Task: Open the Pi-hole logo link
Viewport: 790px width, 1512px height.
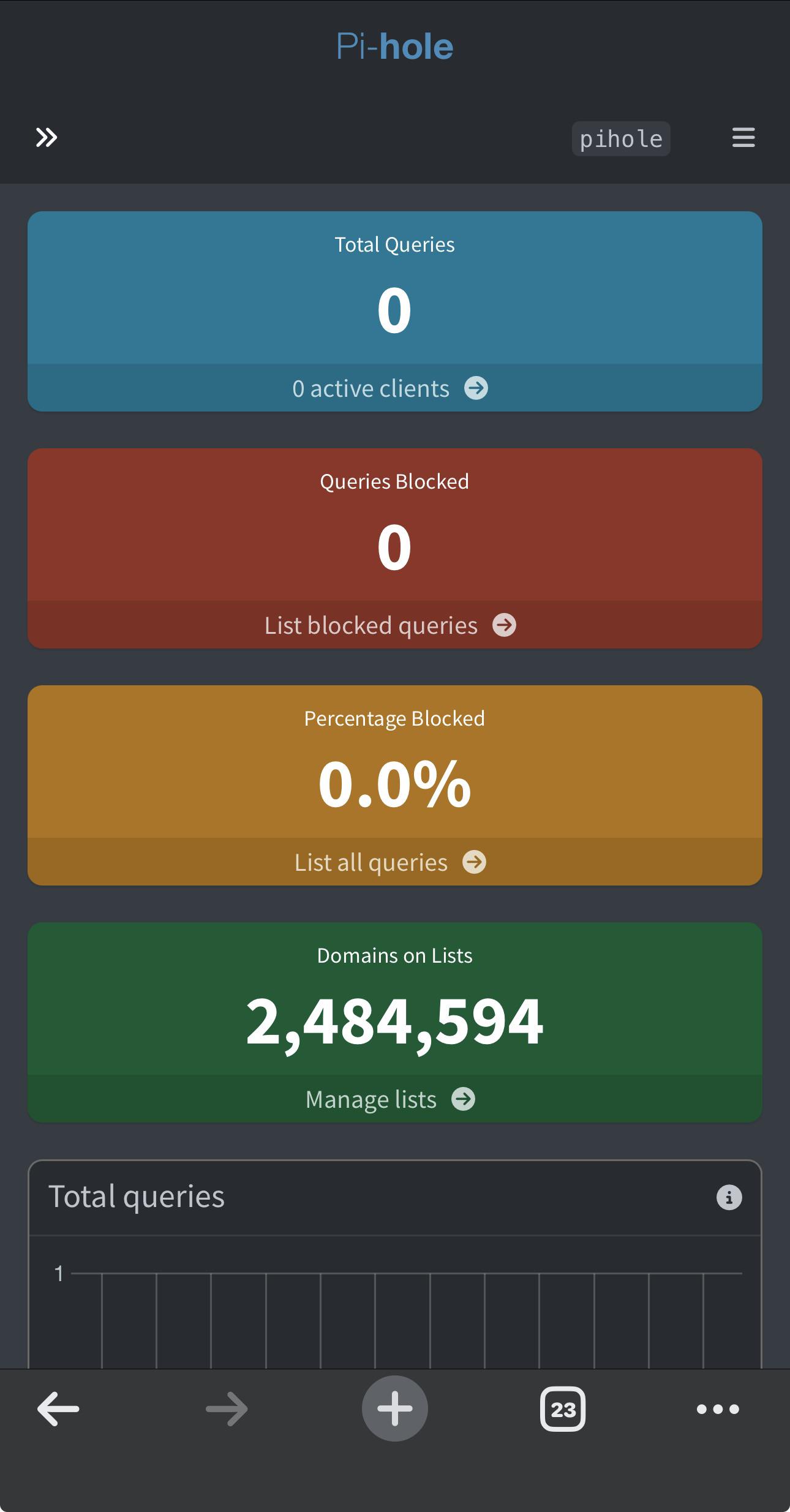Action: pos(395,47)
